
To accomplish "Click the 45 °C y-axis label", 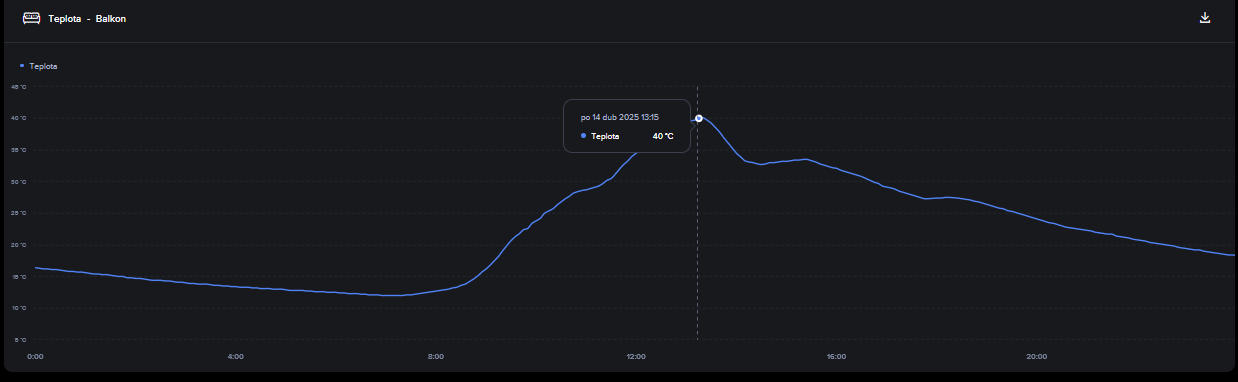I will click(18, 86).
